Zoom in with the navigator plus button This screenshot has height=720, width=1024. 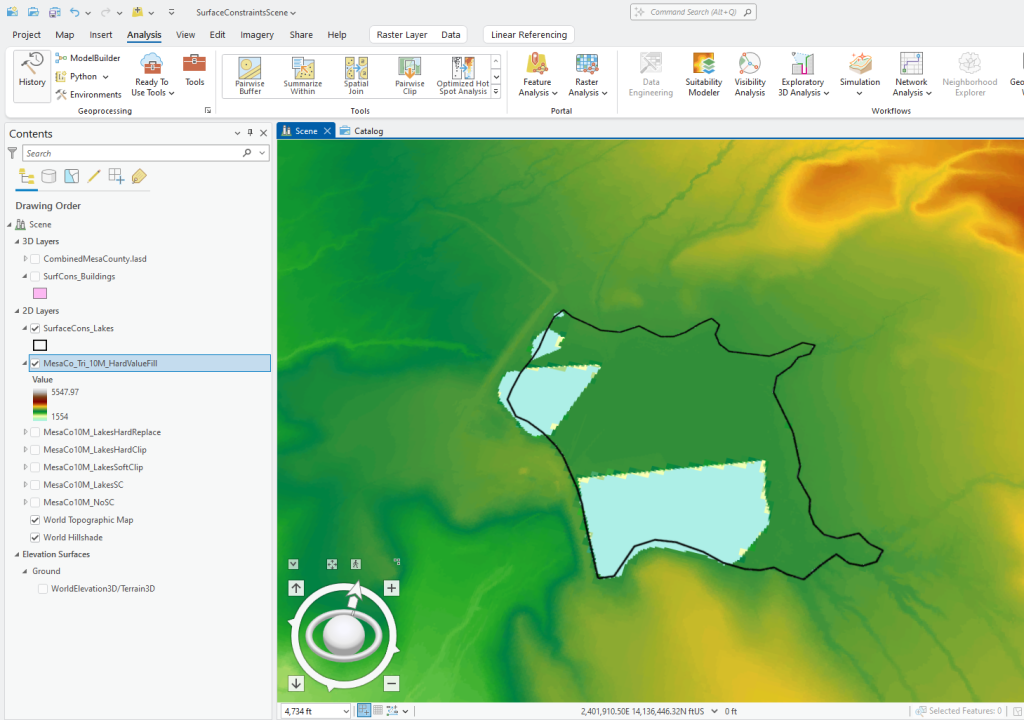click(x=391, y=588)
